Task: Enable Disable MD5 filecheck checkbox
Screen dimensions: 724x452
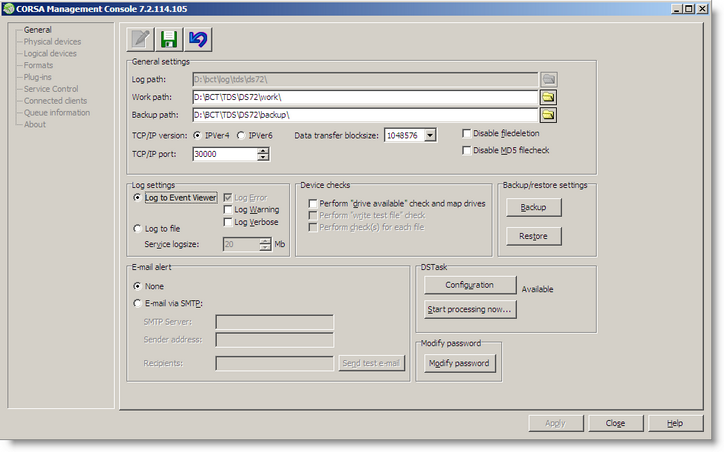Action: (x=466, y=151)
